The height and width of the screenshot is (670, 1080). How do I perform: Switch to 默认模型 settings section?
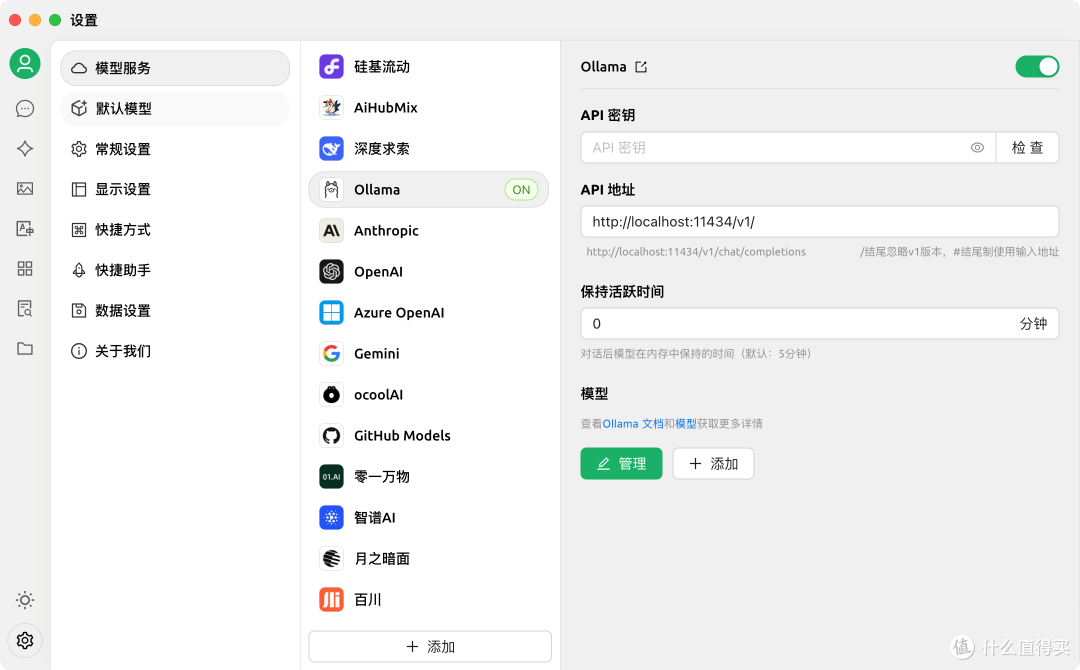tap(175, 109)
